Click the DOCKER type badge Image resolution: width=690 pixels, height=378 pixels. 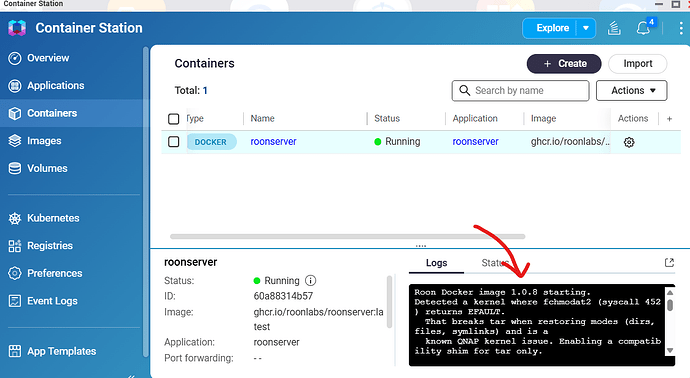click(x=211, y=142)
